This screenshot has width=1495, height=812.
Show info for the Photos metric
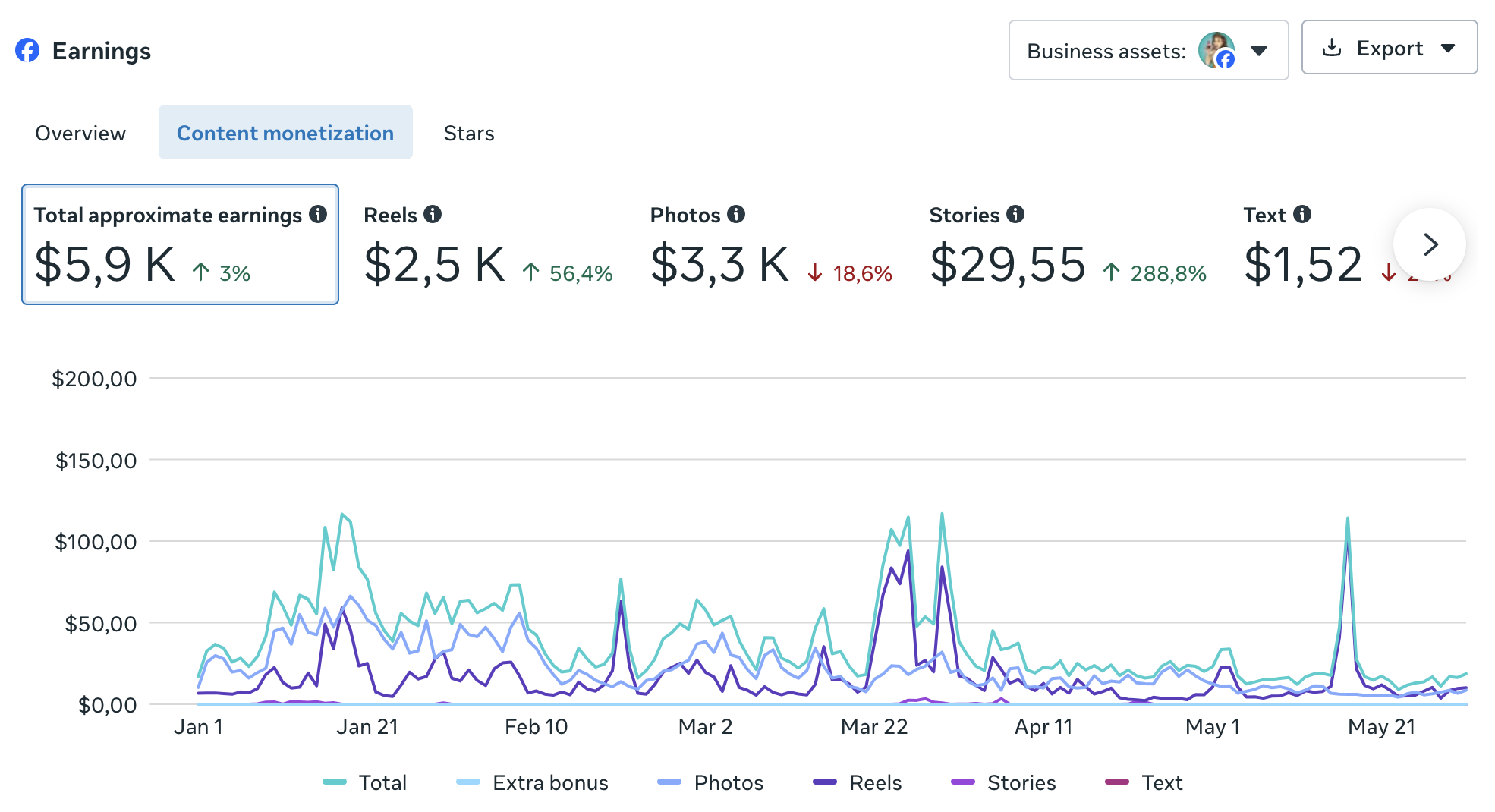point(736,215)
